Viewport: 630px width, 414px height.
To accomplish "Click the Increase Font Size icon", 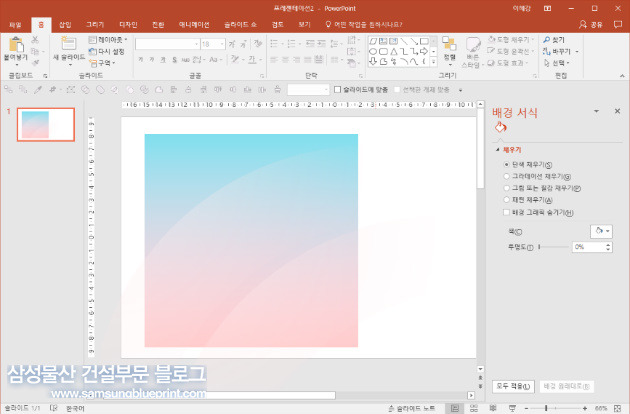I will click(232, 44).
